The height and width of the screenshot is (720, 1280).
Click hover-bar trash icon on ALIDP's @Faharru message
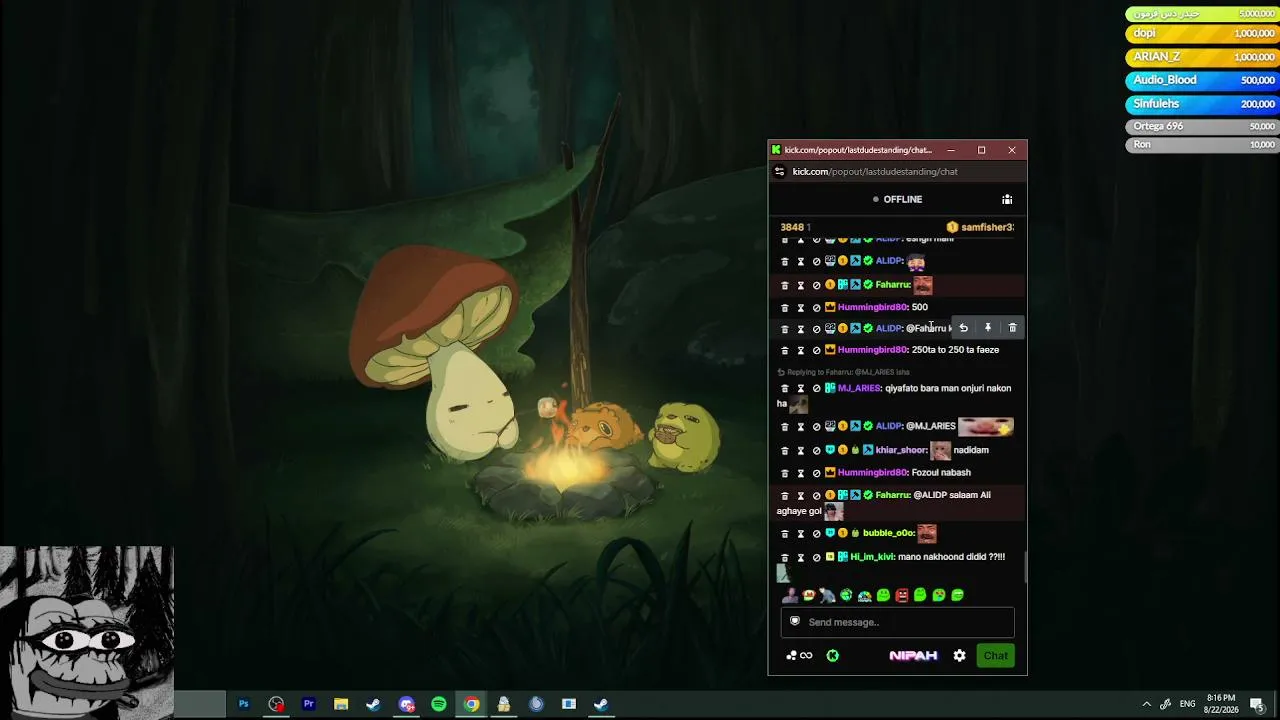coord(1012,328)
